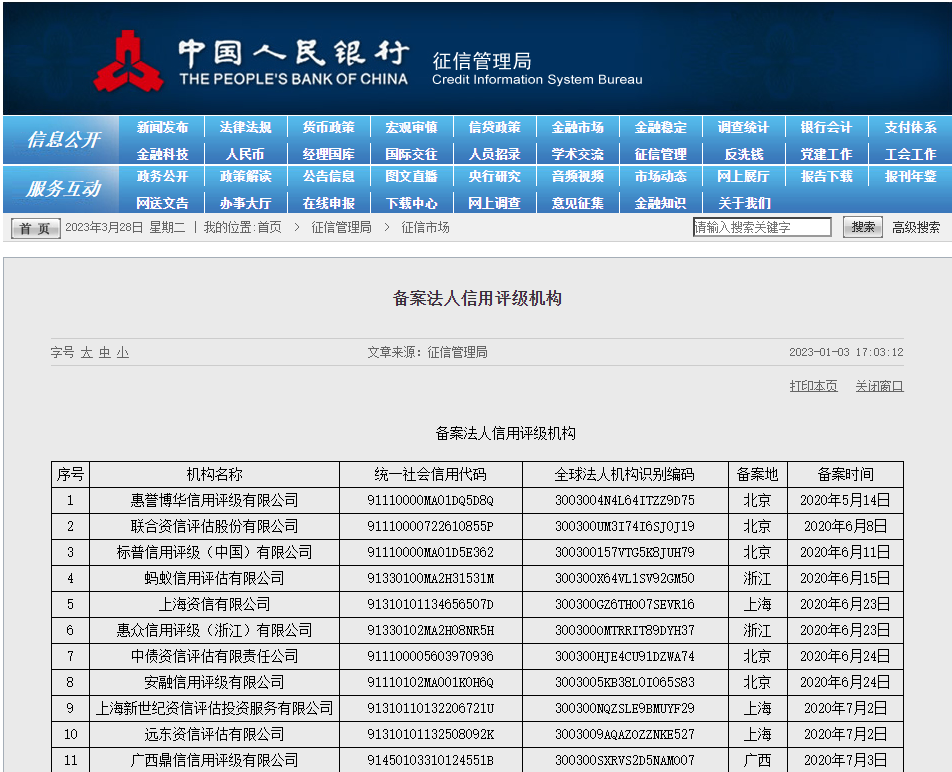Open 支付体系 navigation item
This screenshot has width=952, height=772.
(x=910, y=127)
